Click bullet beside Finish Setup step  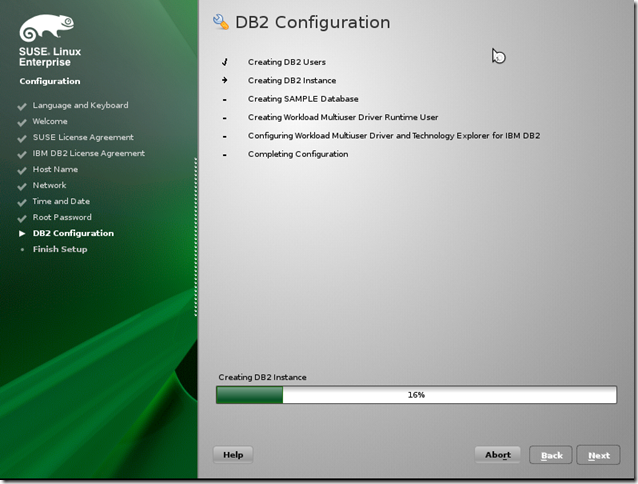[22, 249]
